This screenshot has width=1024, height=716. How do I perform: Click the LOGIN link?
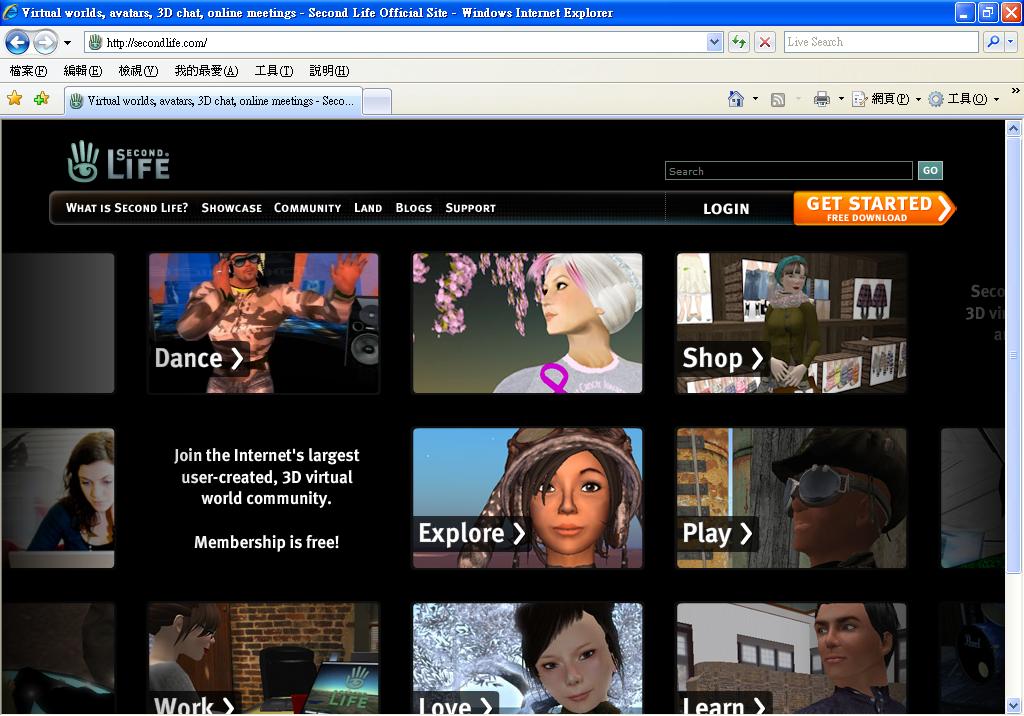pos(725,209)
